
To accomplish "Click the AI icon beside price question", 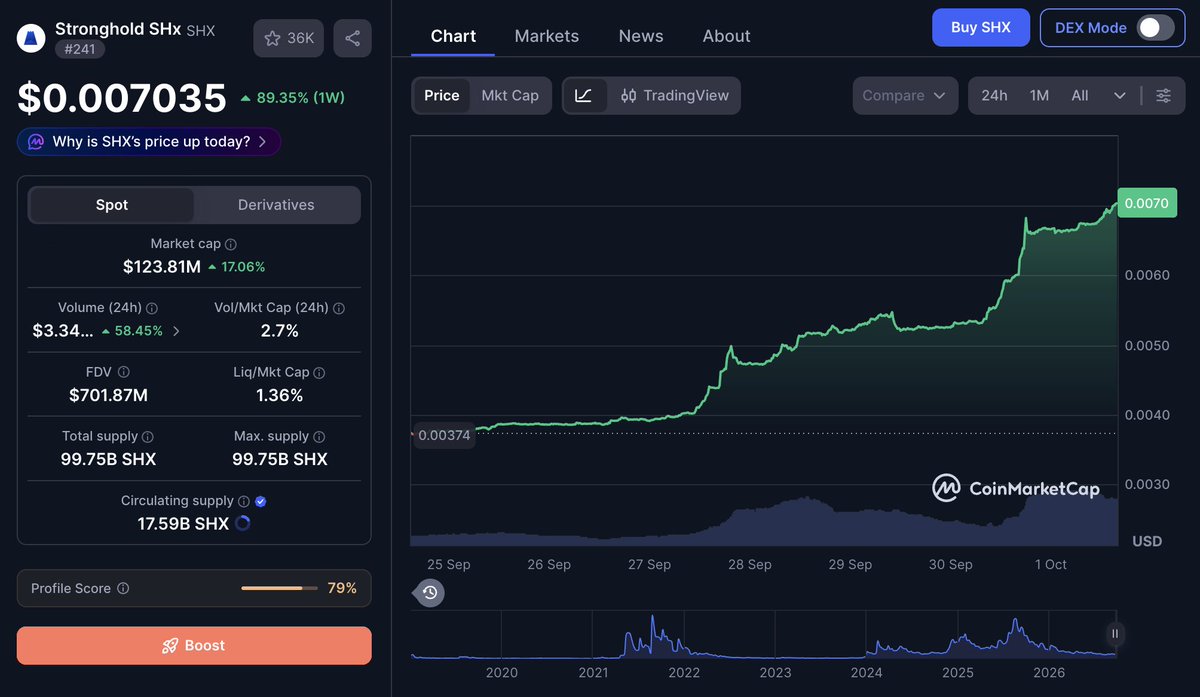I will click(x=36, y=142).
